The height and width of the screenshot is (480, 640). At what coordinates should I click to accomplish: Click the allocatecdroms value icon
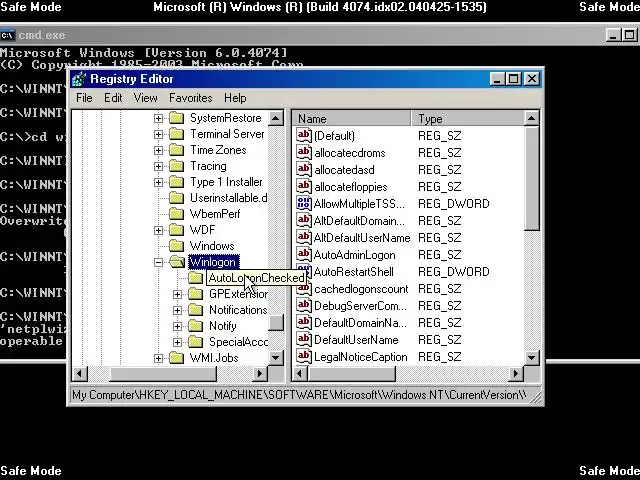(304, 152)
